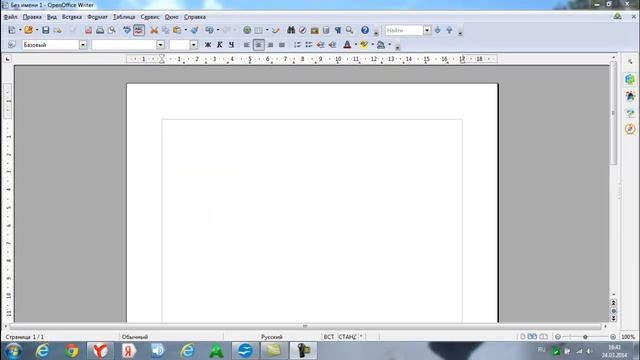Click the Increase Indent icon

[333, 45]
